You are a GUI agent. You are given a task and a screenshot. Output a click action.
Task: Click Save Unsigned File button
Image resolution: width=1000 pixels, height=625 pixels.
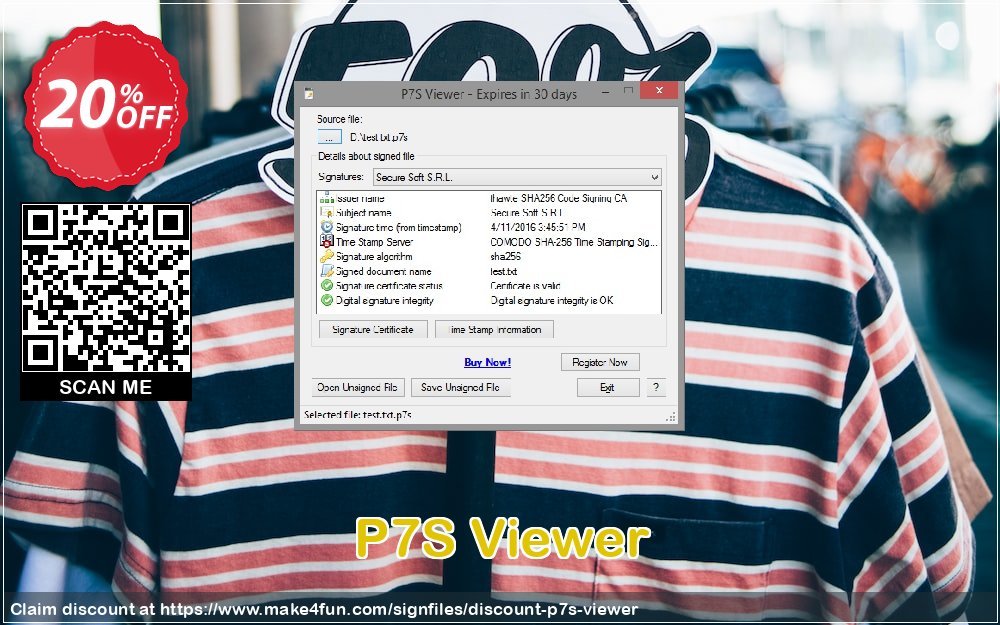pyautogui.click(x=460, y=387)
